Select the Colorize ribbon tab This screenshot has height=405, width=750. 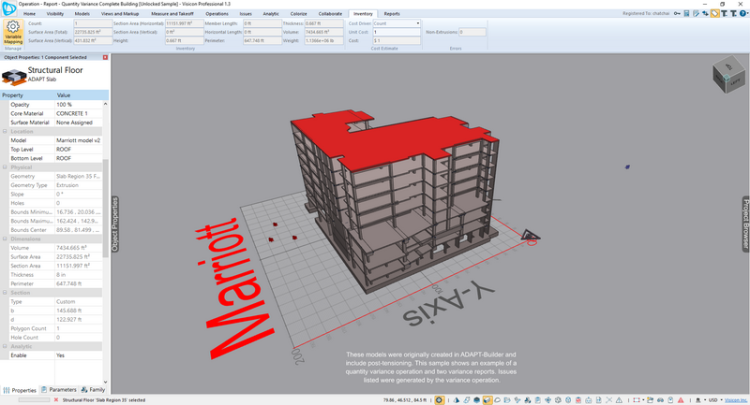tap(298, 14)
